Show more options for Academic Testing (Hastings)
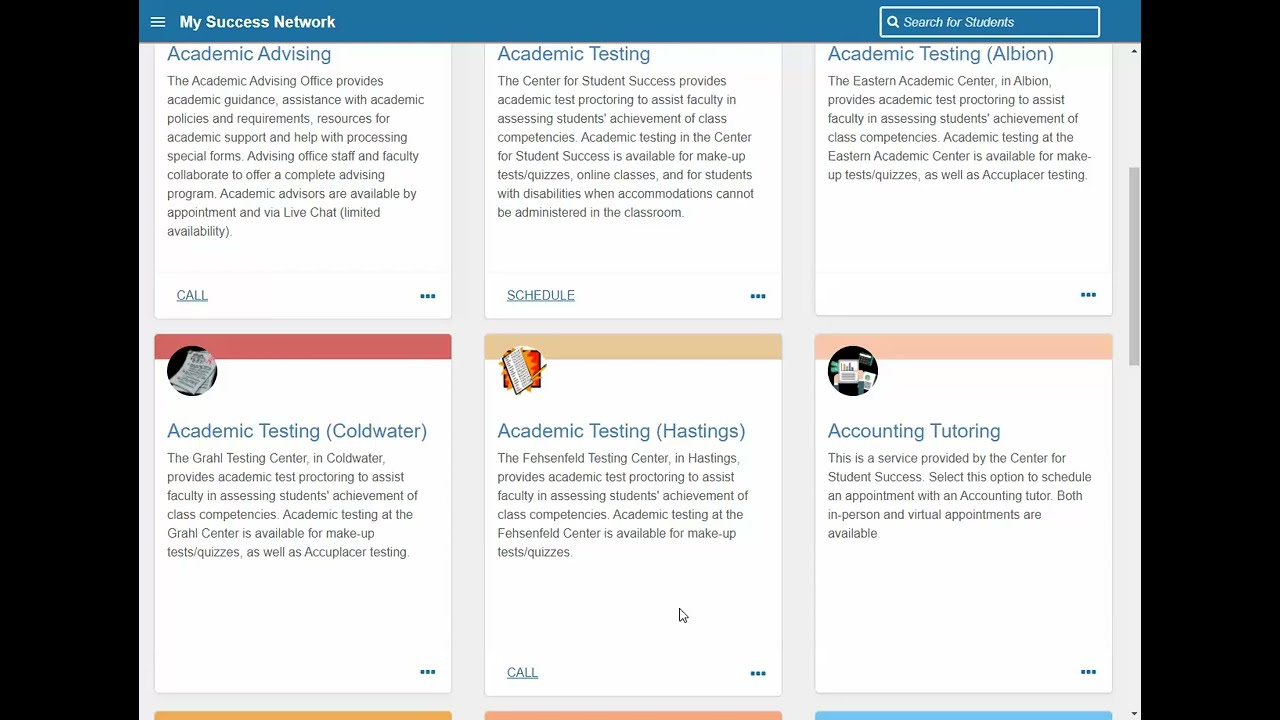This screenshot has height=720, width=1280. point(758,673)
